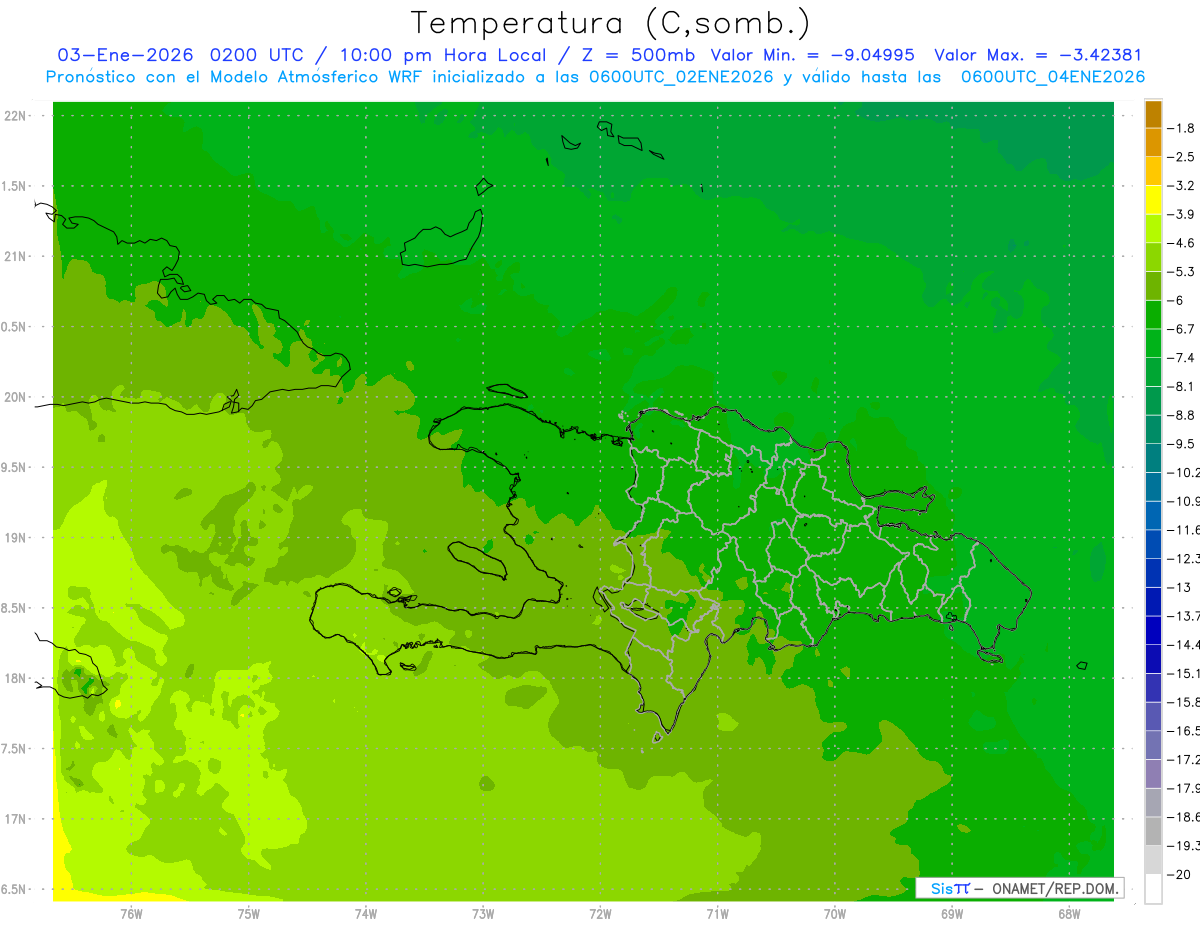Pick the brown swatch above -1.8
Image resolution: width=1200 pixels, height=927 pixels.
(1153, 114)
